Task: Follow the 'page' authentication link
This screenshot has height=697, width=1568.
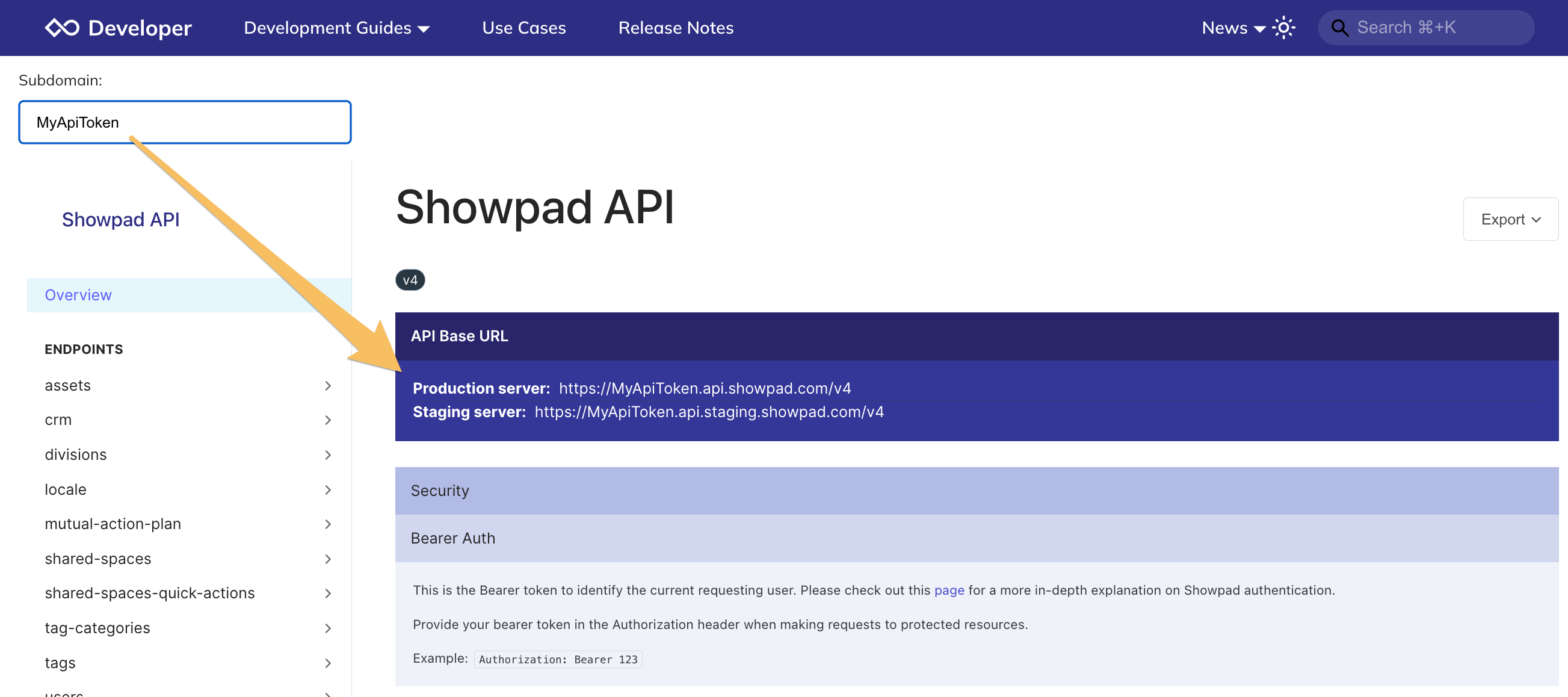Action: pos(949,590)
